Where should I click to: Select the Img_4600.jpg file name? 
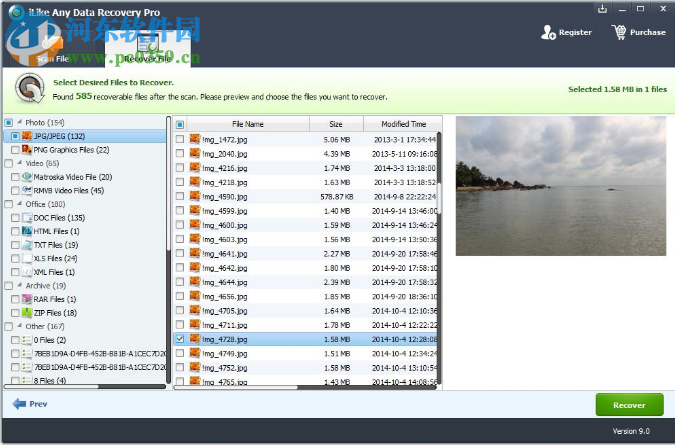coord(225,225)
